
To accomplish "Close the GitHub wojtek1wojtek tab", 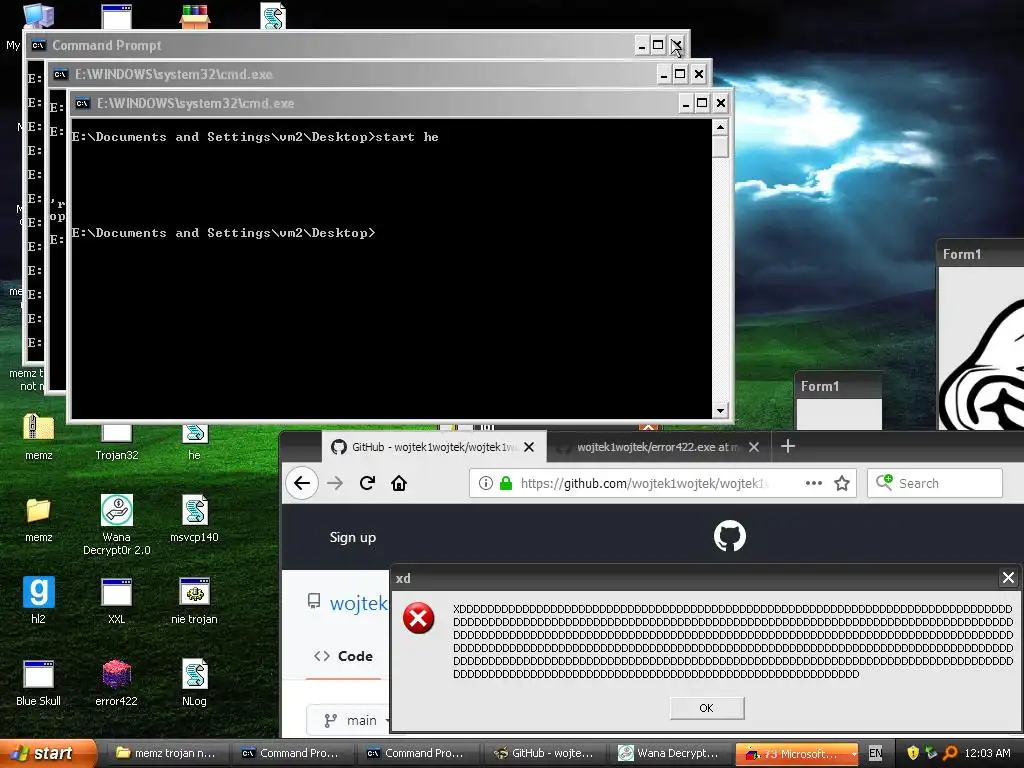I will click(x=529, y=447).
